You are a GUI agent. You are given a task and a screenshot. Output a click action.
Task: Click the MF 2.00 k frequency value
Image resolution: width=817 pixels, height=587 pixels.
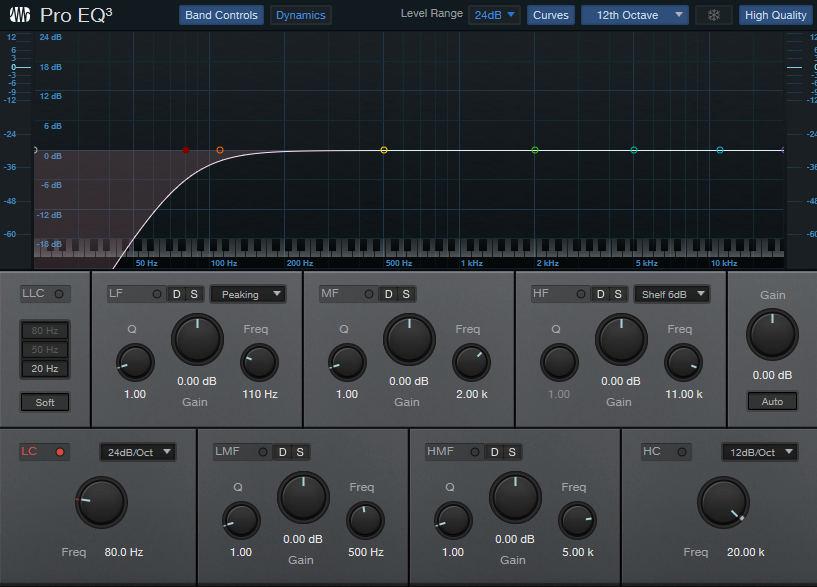(x=472, y=394)
